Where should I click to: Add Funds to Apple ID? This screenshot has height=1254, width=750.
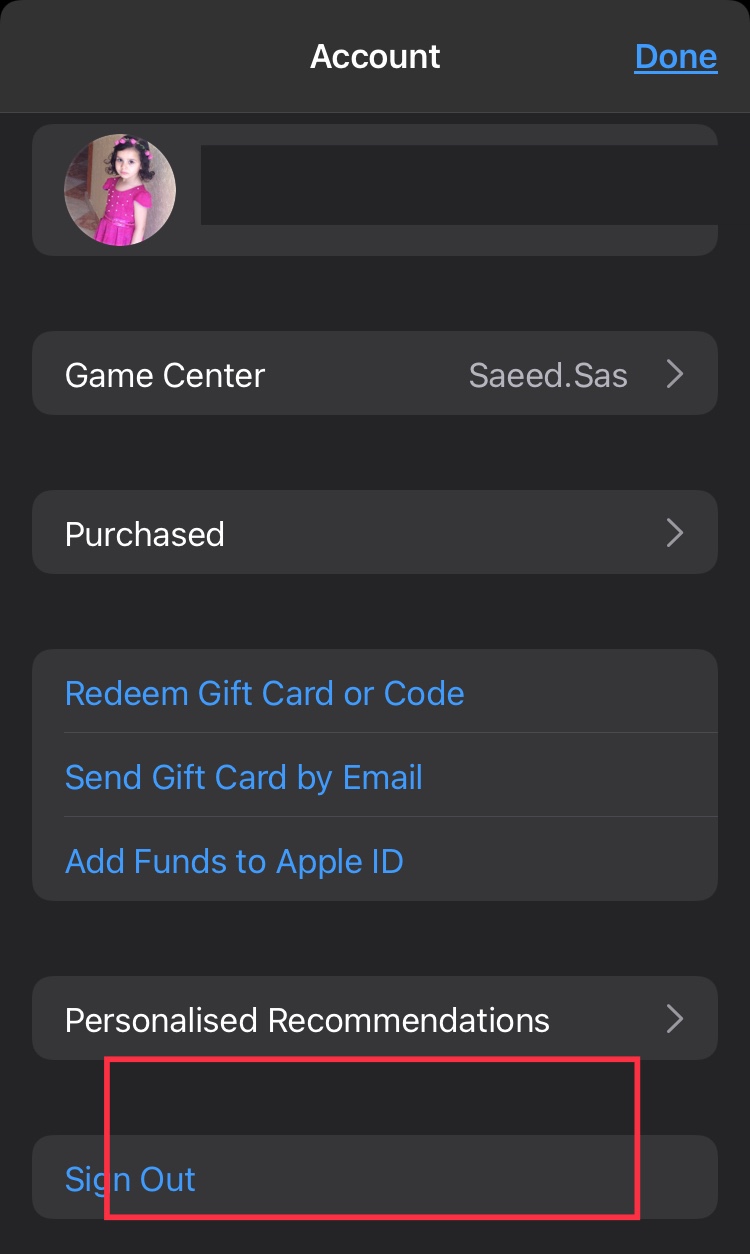234,861
